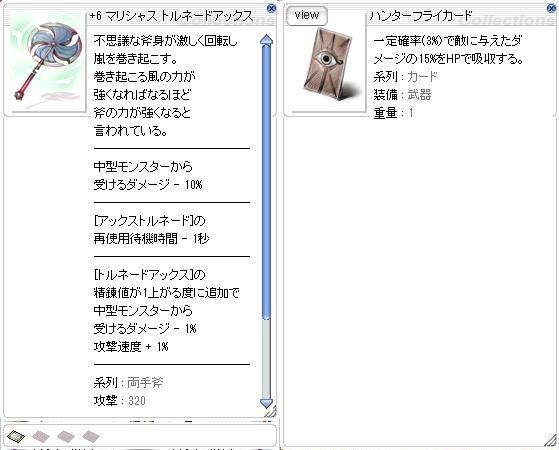Viewport: 559px width, 450px height.
Task: Click the line '風を巻き起こす。'
Action: coord(136,59)
